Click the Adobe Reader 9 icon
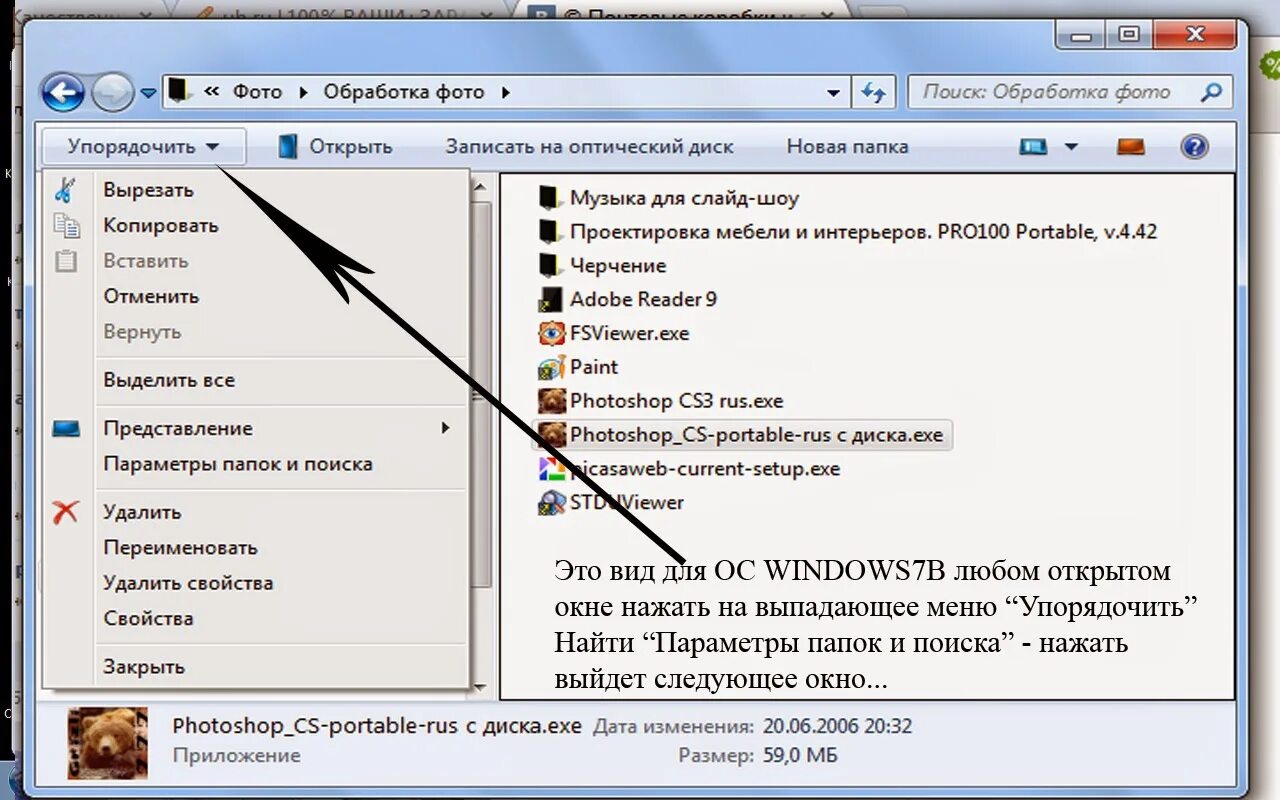The image size is (1280, 800). (x=551, y=299)
